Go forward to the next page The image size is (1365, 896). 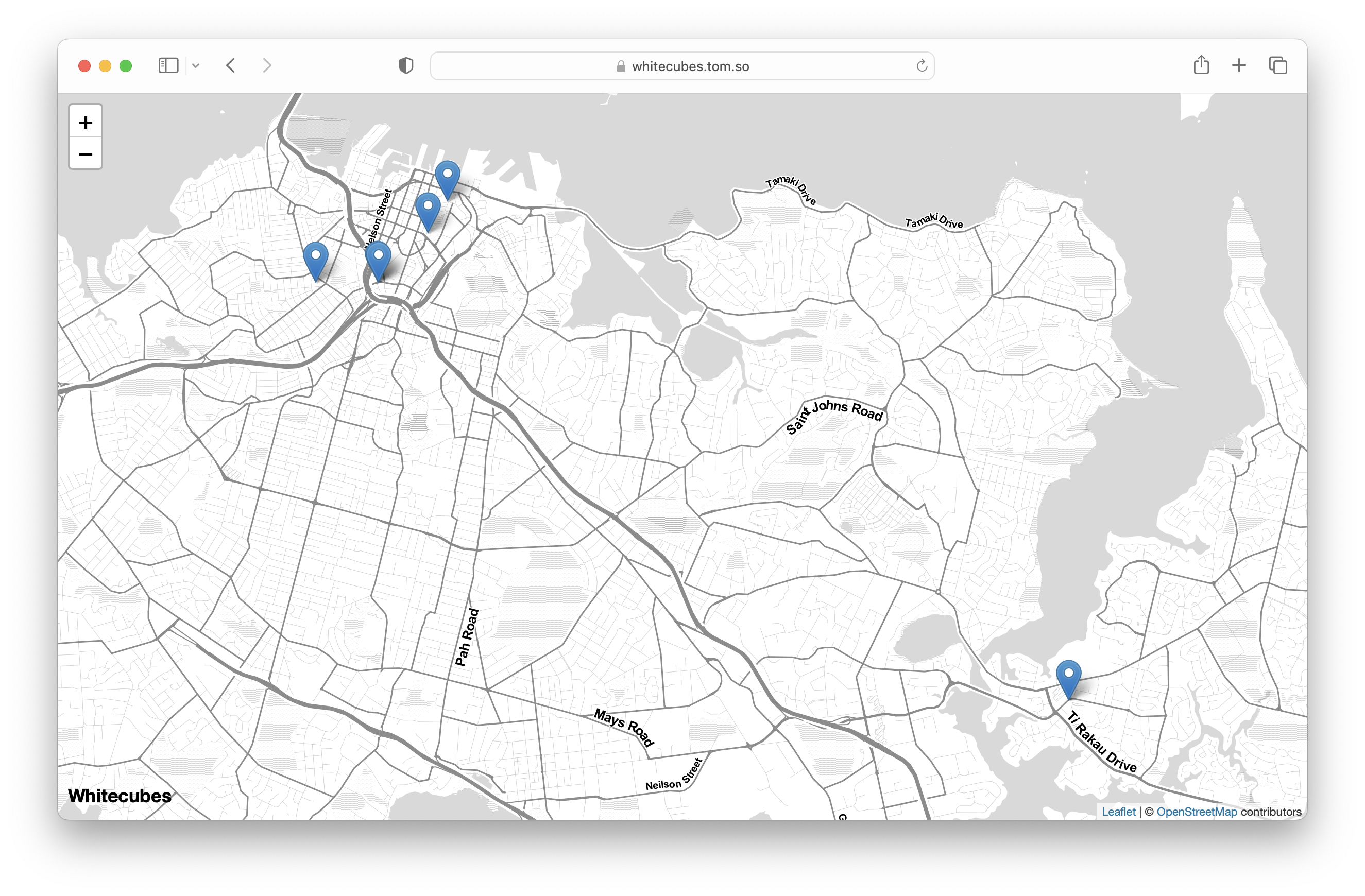[267, 65]
